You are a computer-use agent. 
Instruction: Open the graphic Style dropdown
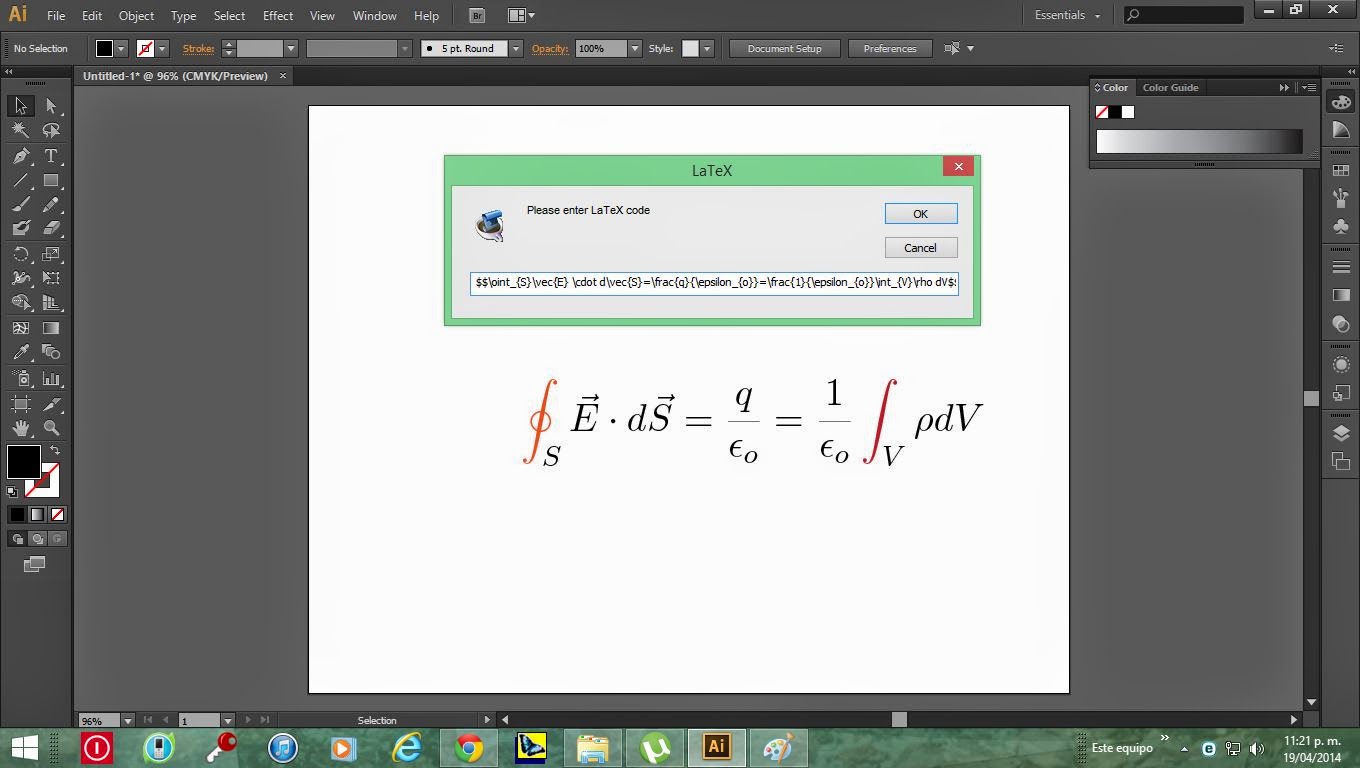[707, 48]
